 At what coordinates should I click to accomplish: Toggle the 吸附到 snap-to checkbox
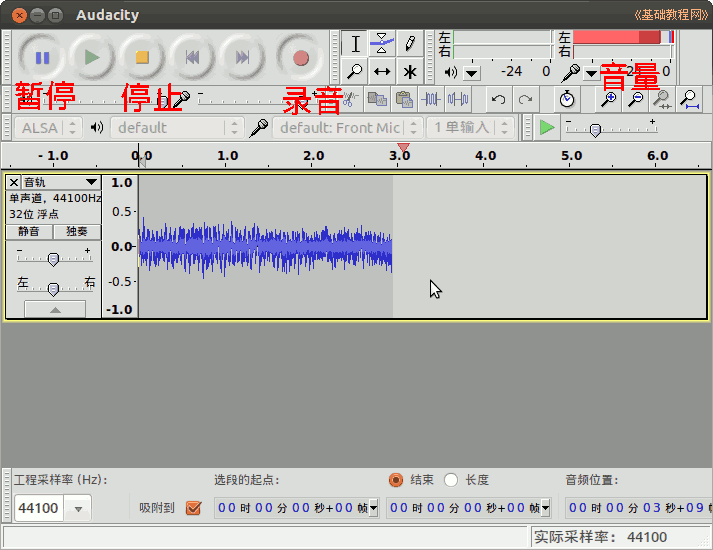tap(194, 508)
